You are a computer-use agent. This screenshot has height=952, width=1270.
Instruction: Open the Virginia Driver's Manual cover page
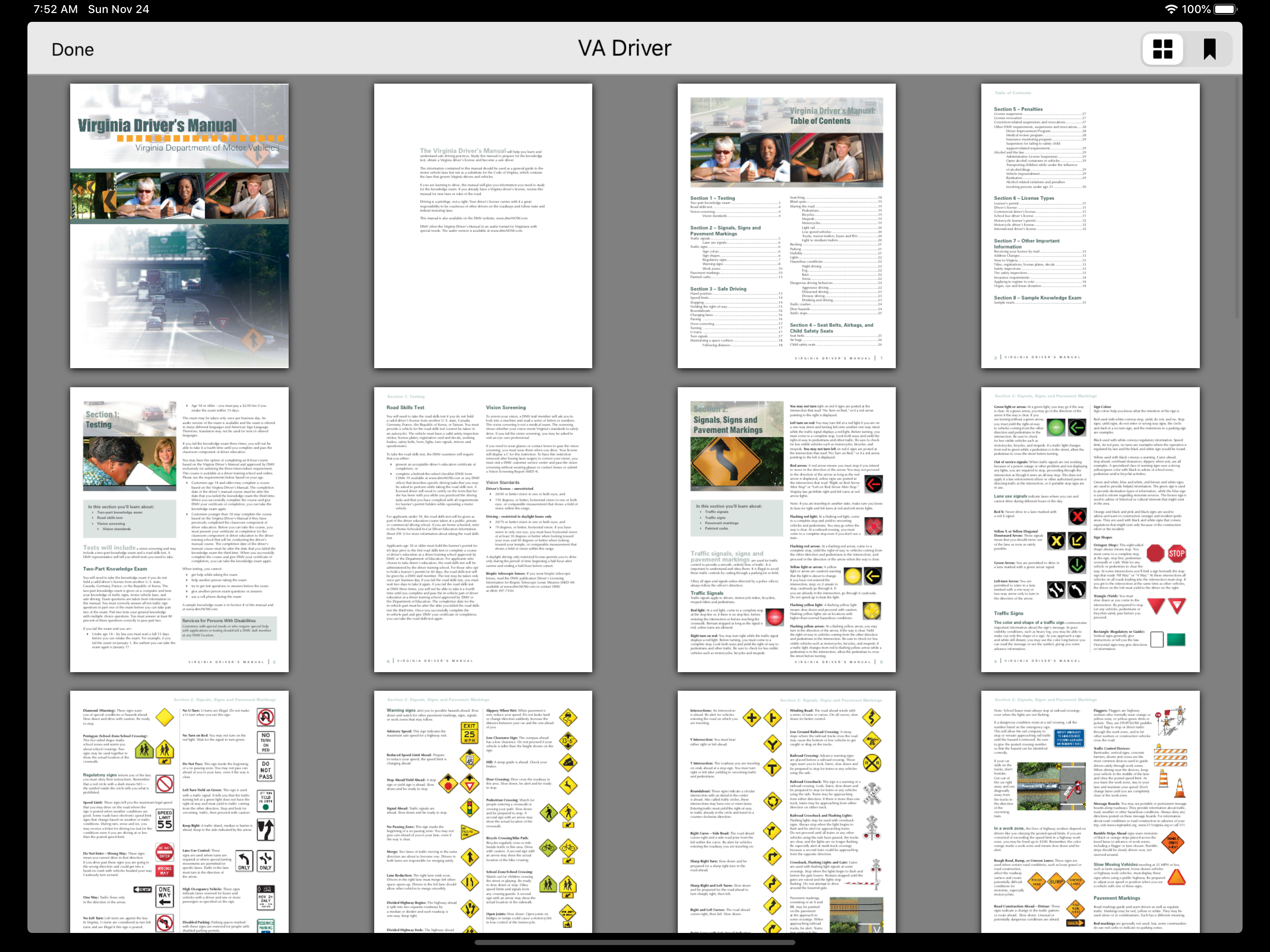179,225
